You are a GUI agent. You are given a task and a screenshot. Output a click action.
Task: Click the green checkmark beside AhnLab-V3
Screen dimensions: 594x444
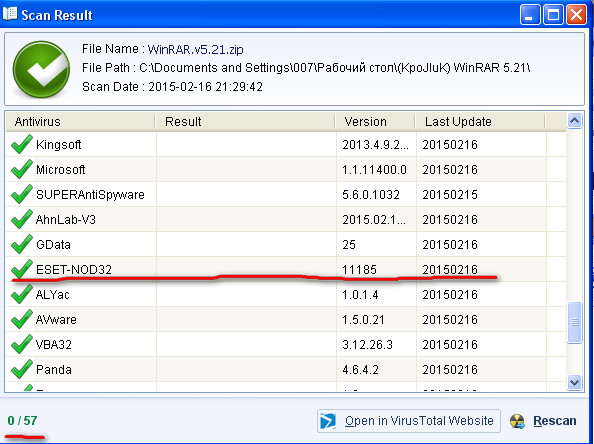click(22, 219)
